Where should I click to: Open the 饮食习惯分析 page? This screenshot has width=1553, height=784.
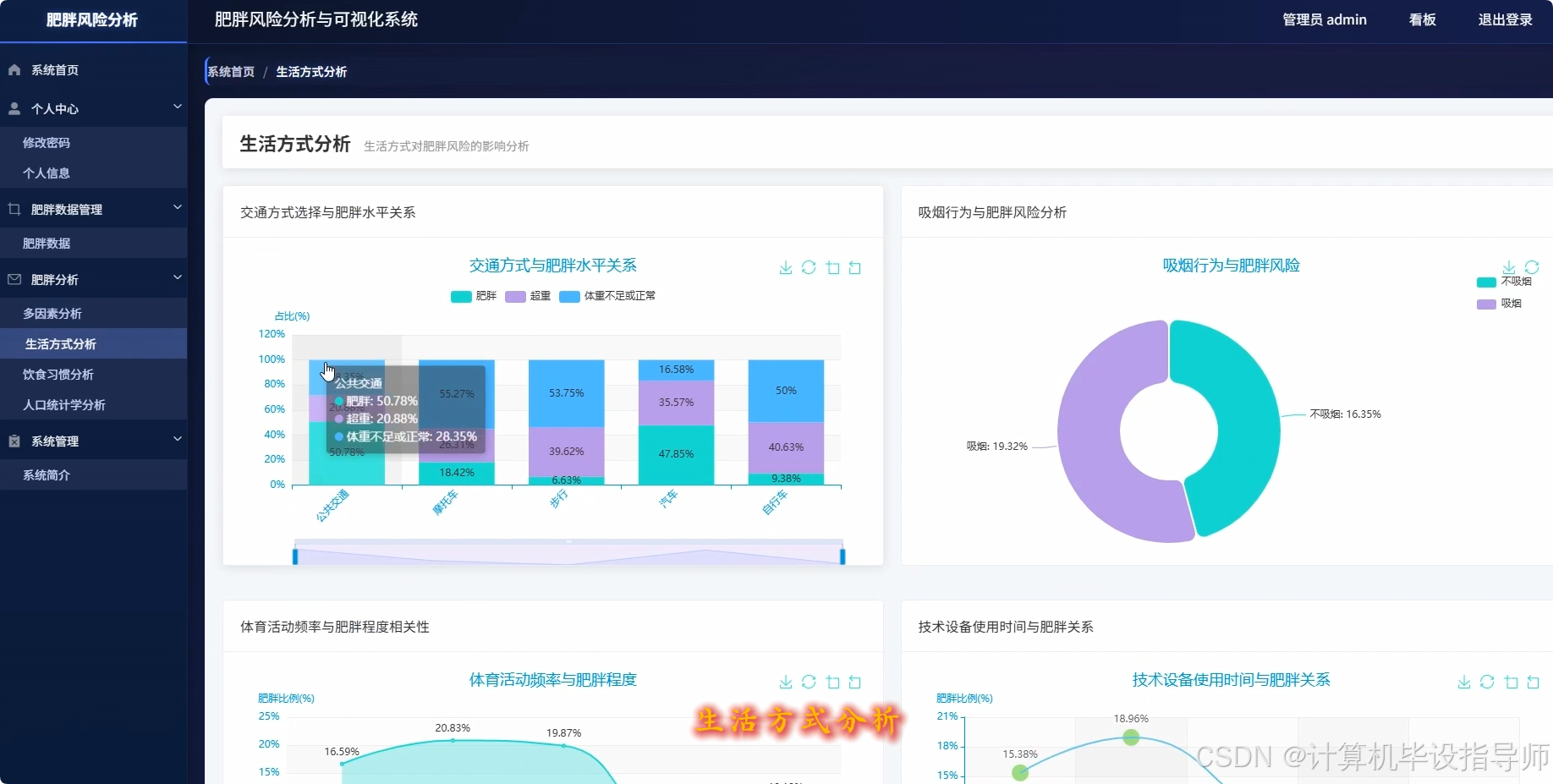coord(59,374)
